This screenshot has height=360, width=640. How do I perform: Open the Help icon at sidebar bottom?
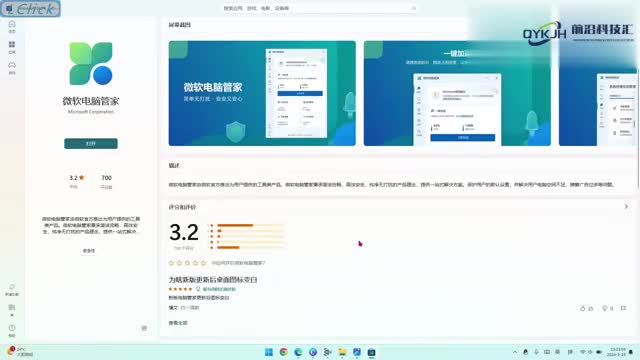pos(12,330)
